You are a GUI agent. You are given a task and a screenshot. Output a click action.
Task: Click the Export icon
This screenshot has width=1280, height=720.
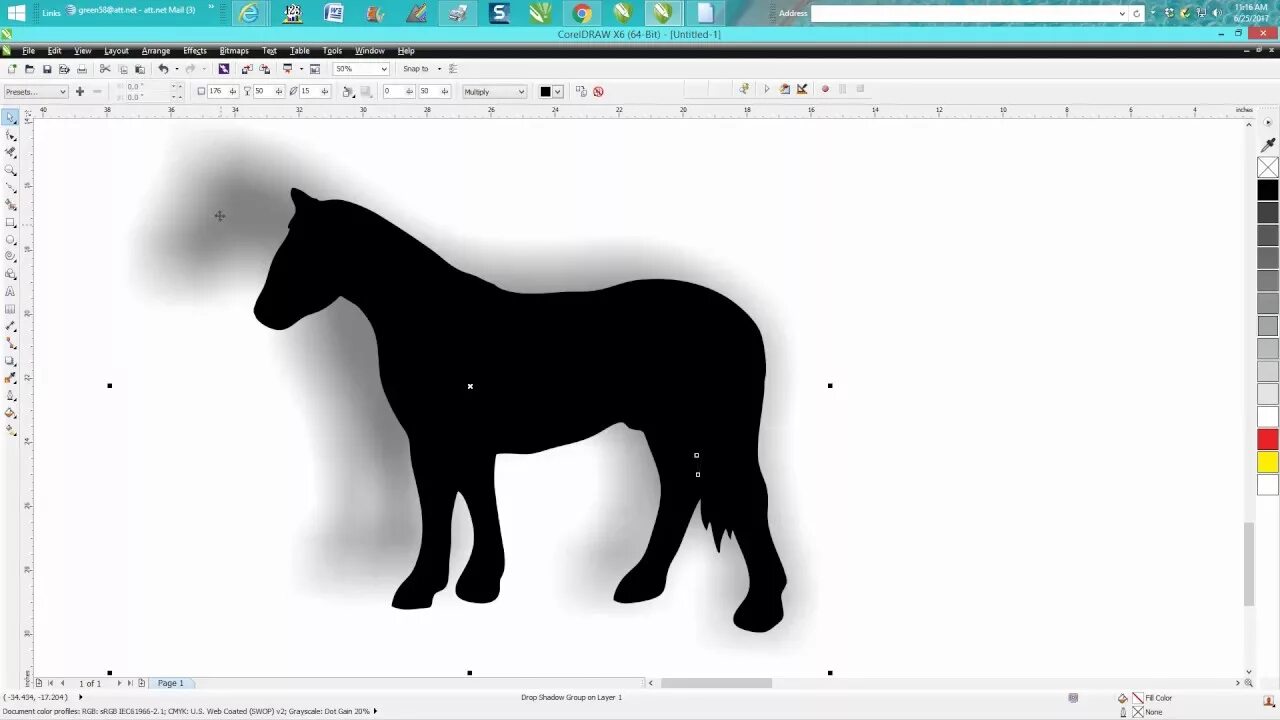264,69
